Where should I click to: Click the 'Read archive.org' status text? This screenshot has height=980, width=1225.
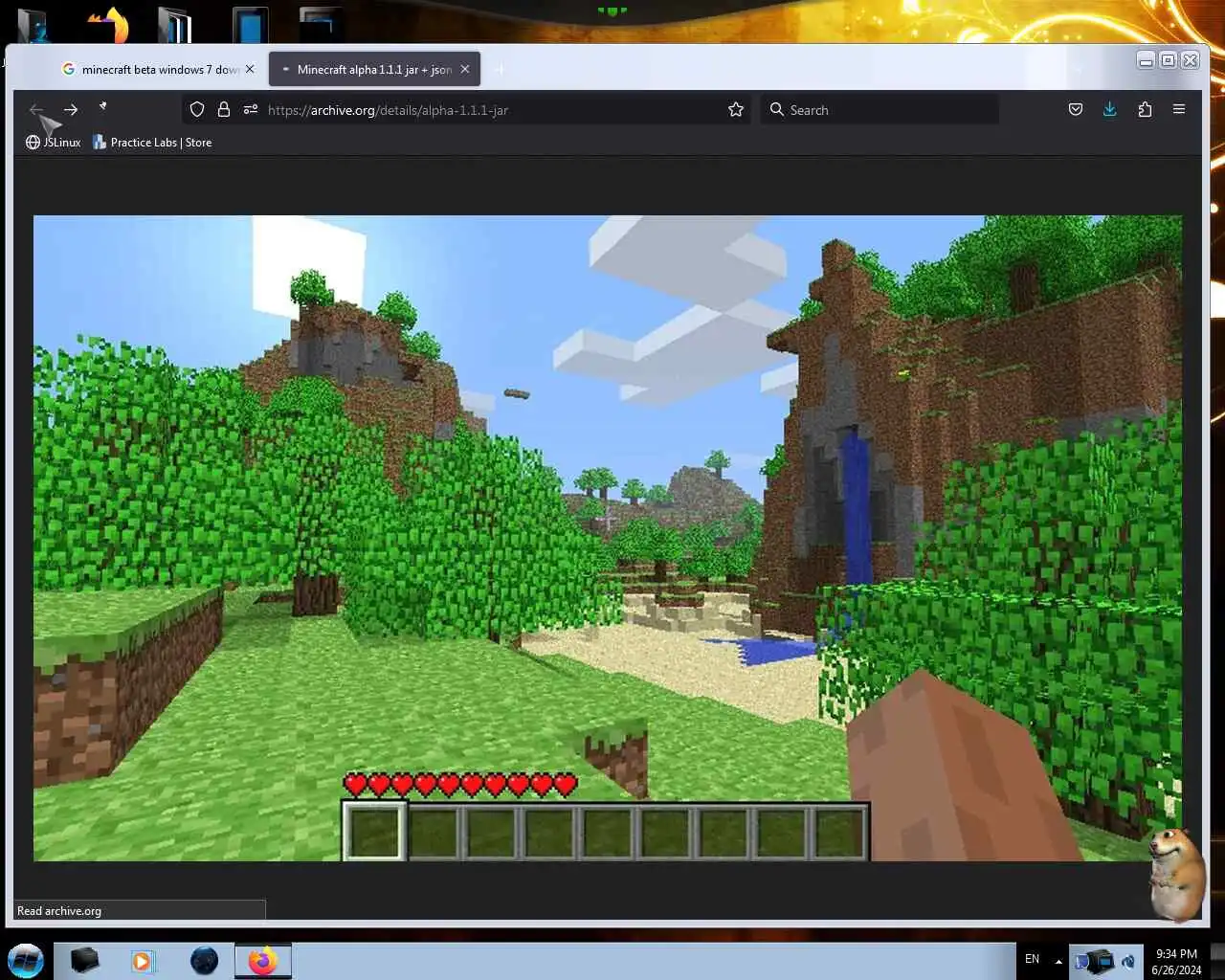(x=59, y=911)
